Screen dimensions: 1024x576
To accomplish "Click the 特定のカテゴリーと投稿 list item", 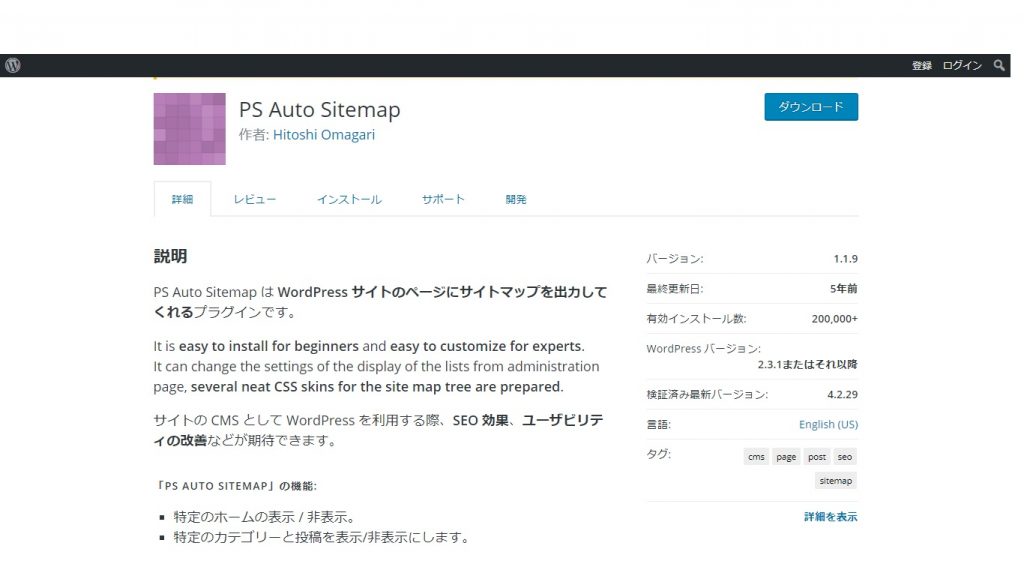I will [321, 537].
